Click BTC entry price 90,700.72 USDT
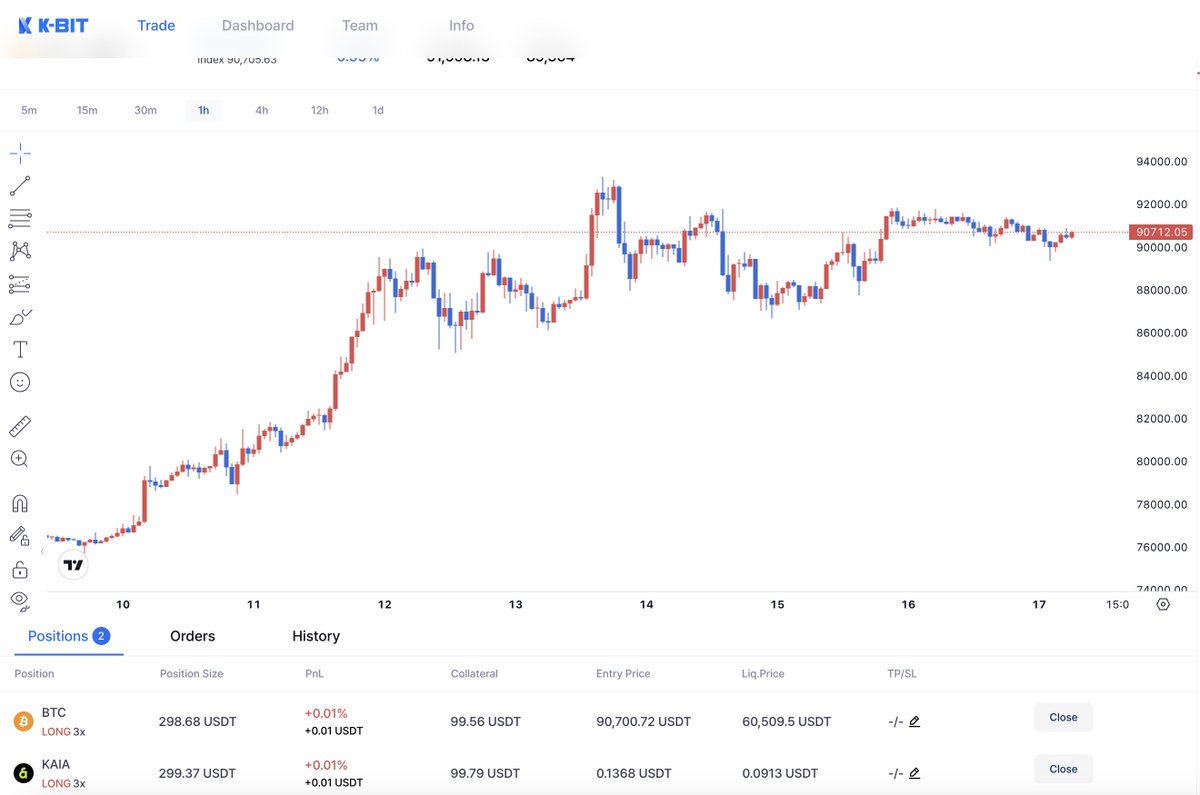 (643, 721)
